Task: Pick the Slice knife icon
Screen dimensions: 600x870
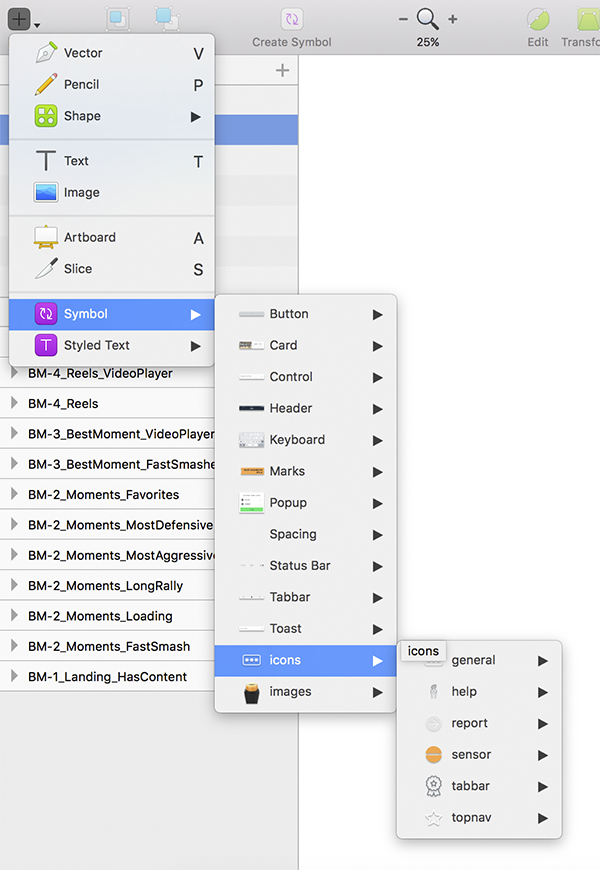Action: 46,269
